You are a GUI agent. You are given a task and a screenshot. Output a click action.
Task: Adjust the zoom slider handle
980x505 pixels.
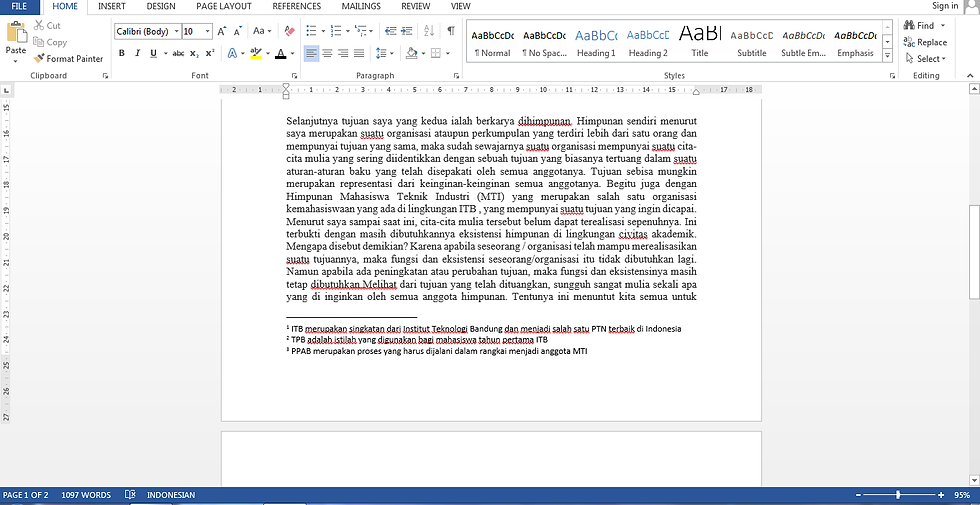pos(898,494)
